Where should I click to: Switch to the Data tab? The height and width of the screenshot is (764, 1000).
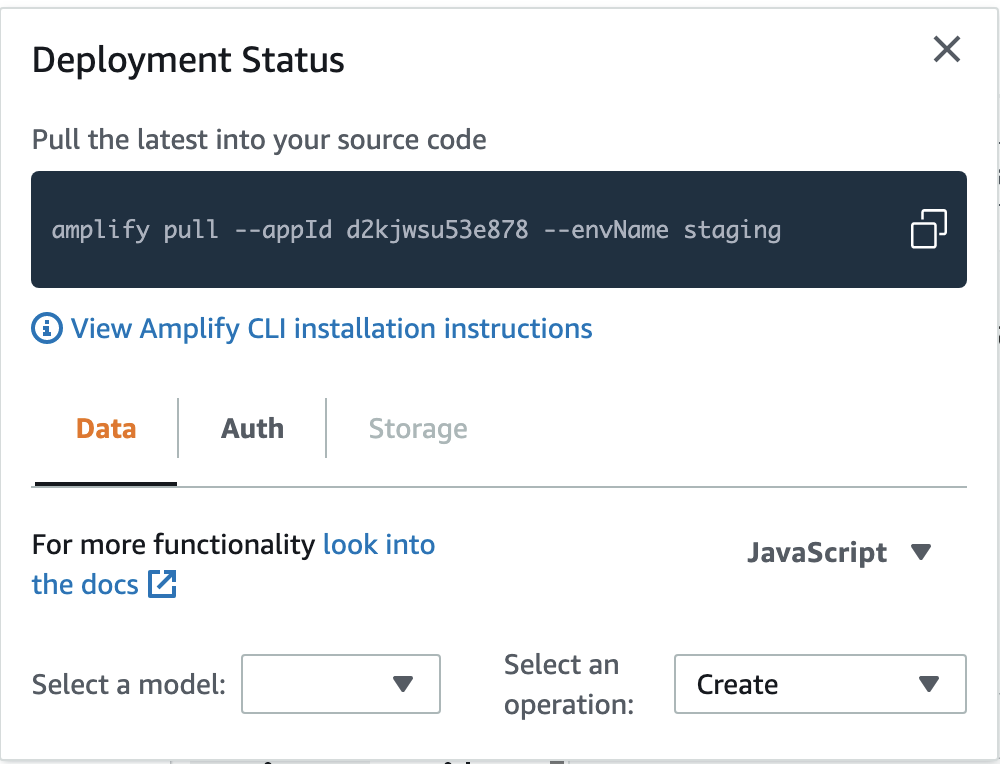[106, 429]
